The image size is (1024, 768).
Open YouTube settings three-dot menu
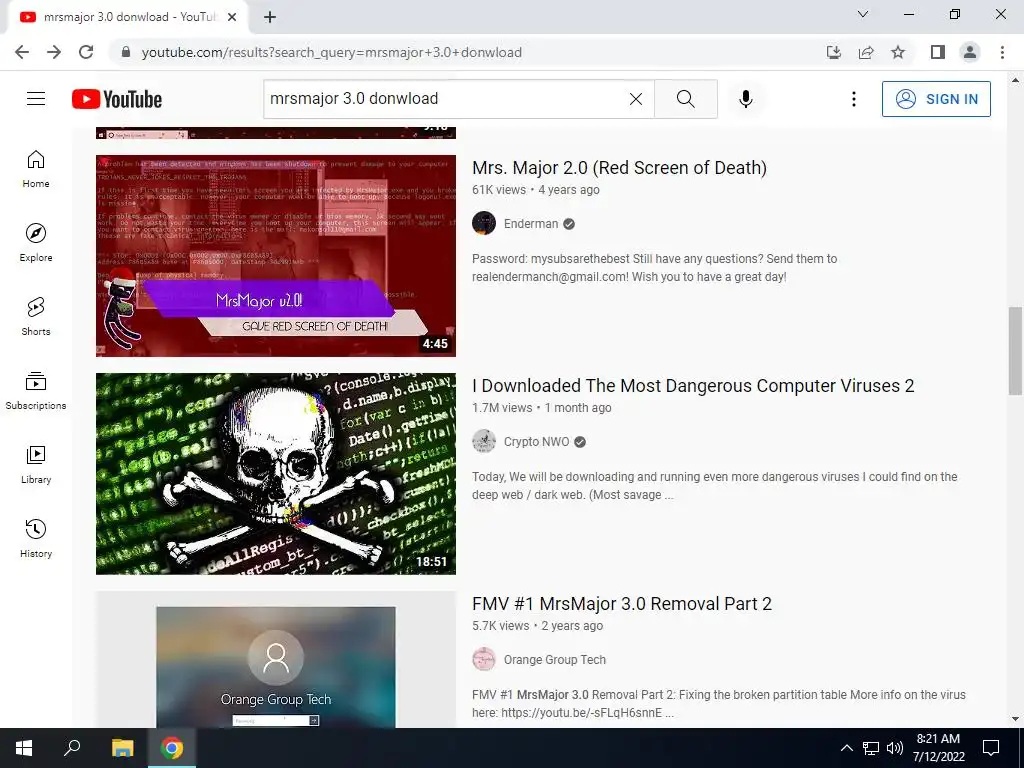click(x=854, y=99)
